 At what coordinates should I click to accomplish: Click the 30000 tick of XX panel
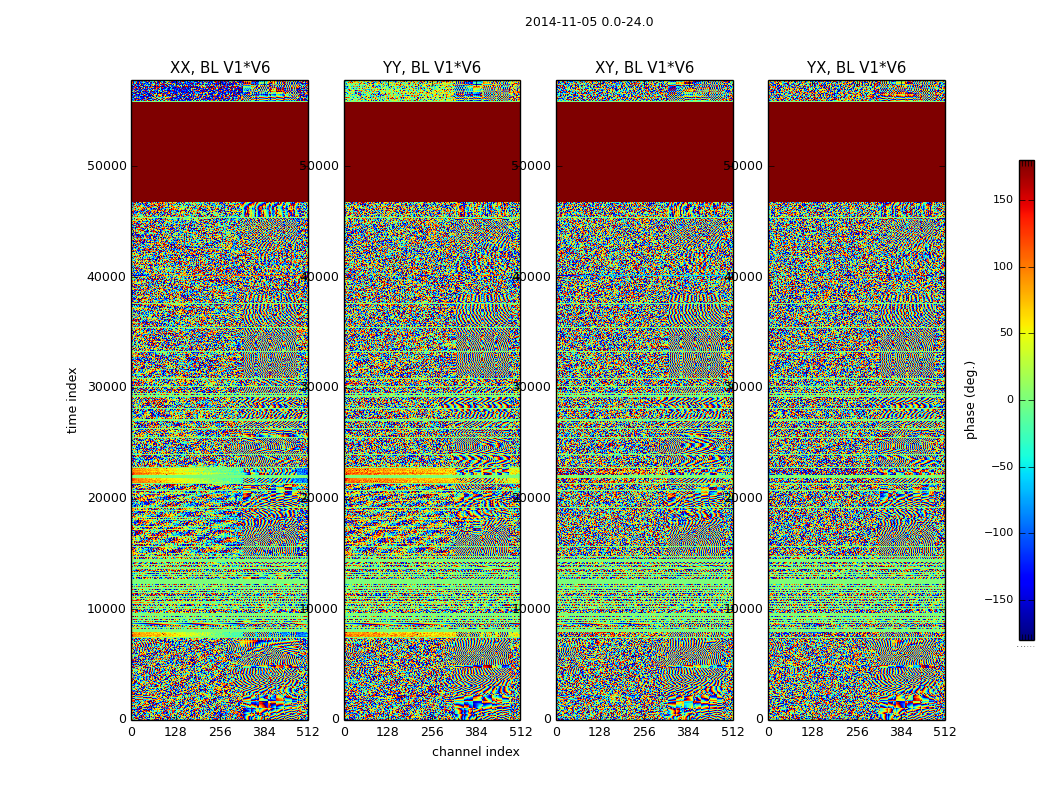(107, 387)
